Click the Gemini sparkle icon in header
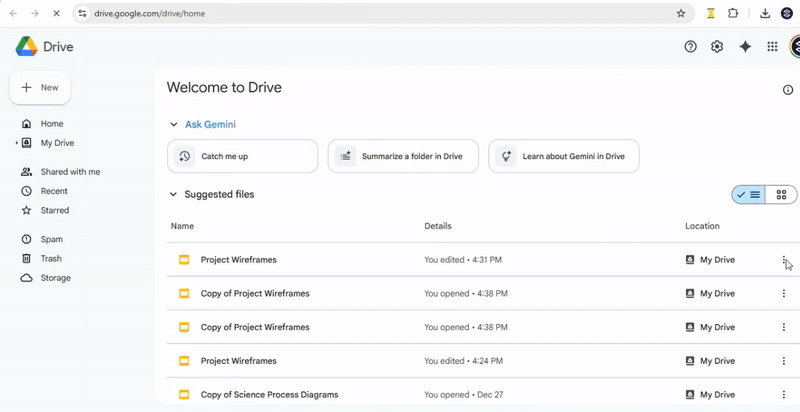Screen dimensions: 800x412 [745, 47]
